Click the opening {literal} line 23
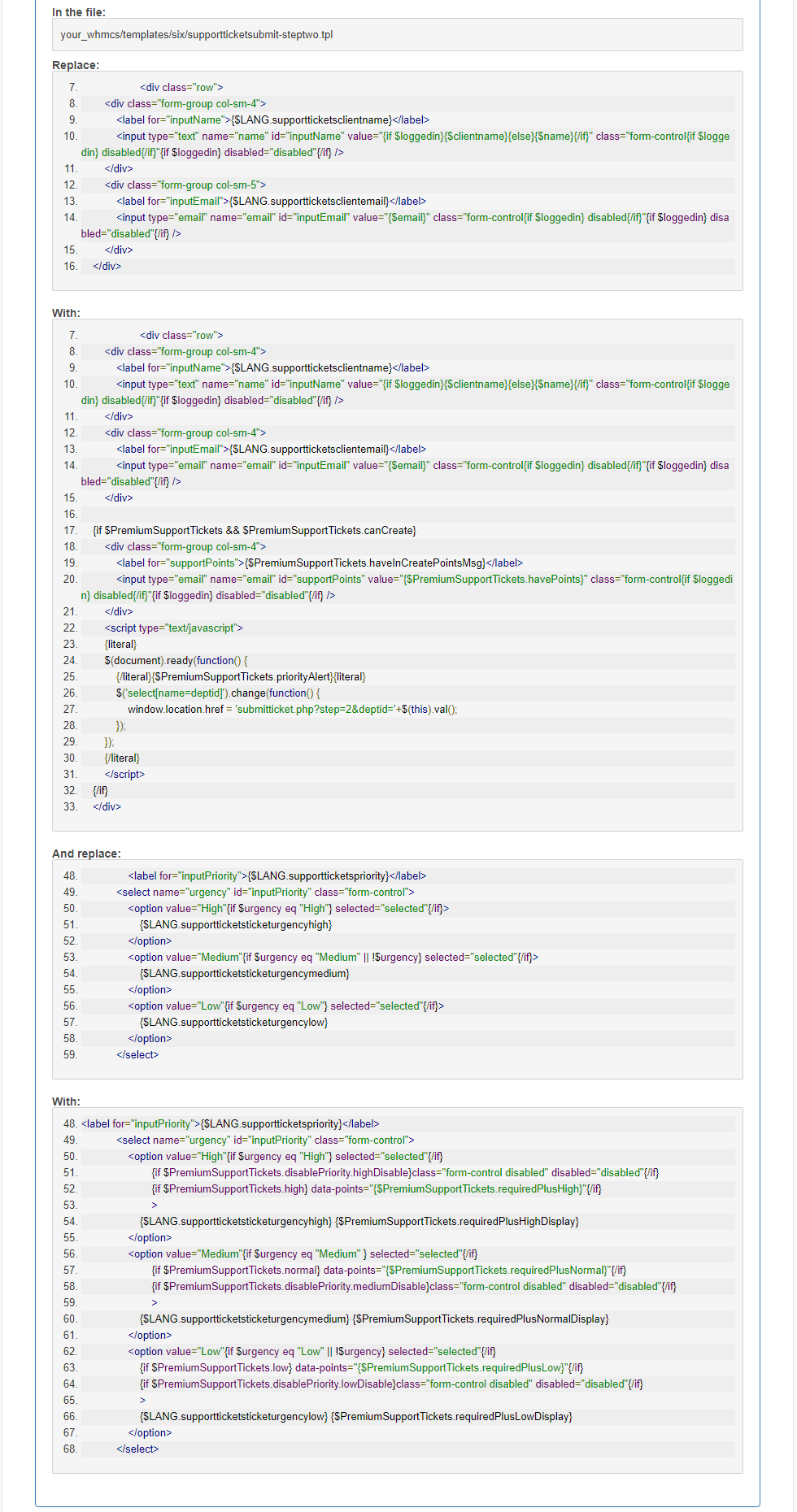Viewport: 797px width, 1512px height. (120, 644)
